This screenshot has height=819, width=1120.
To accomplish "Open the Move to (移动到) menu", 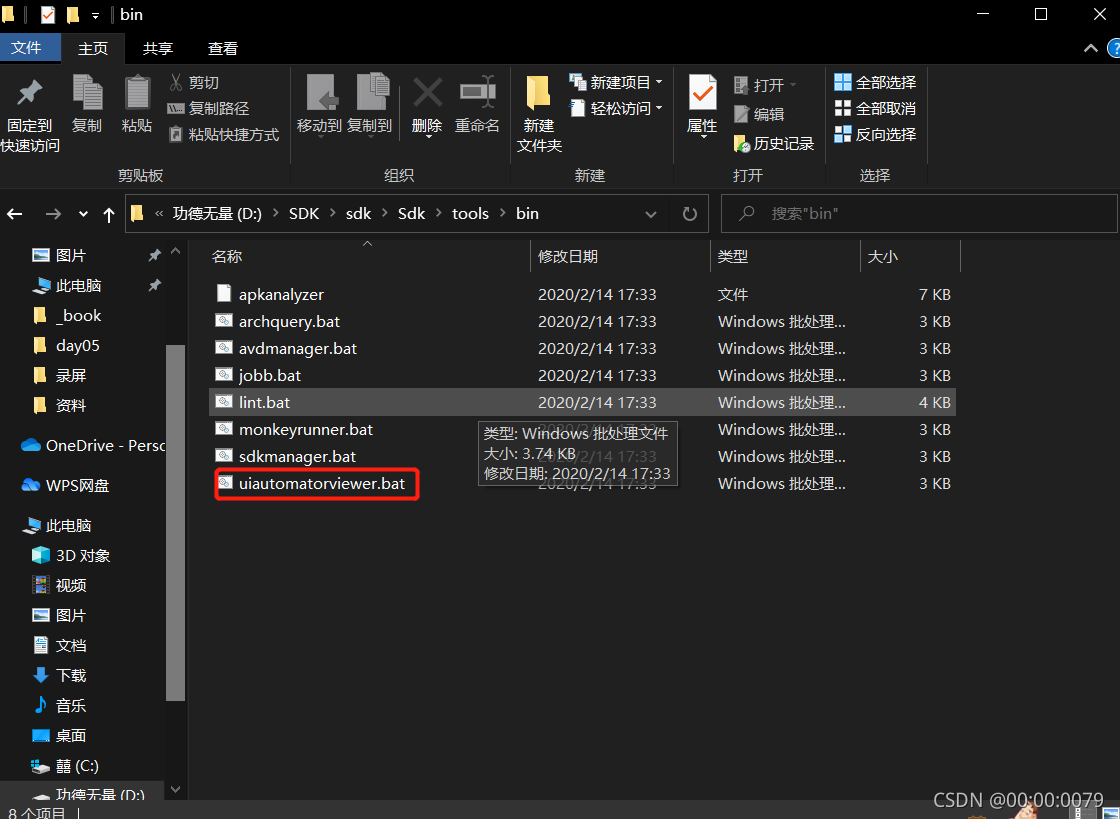I will 319,105.
